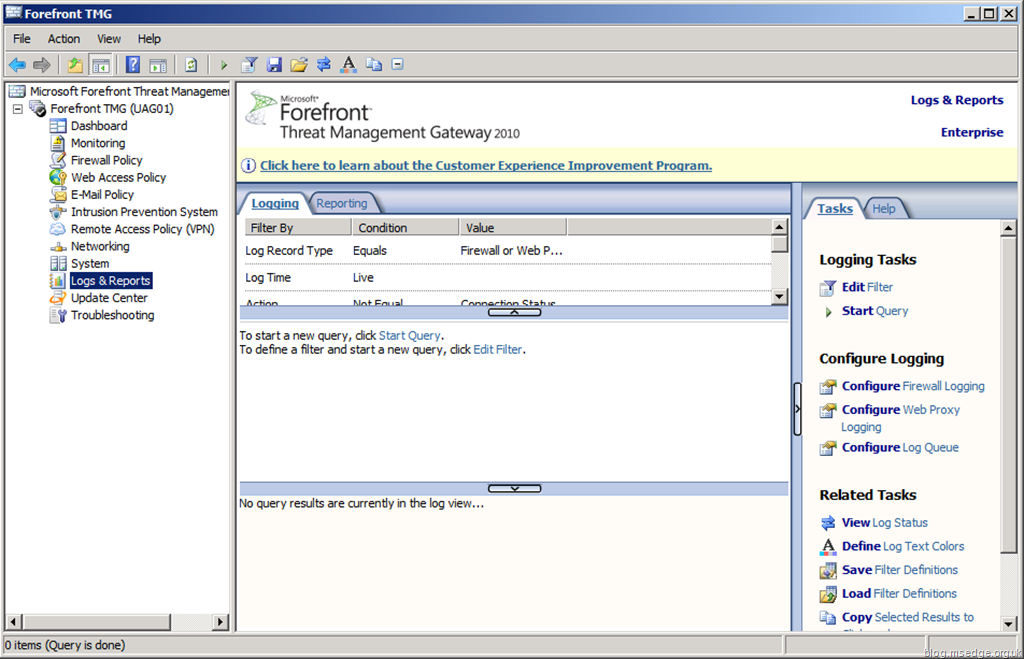Click the Edit Filter link in the instructions text

click(498, 349)
